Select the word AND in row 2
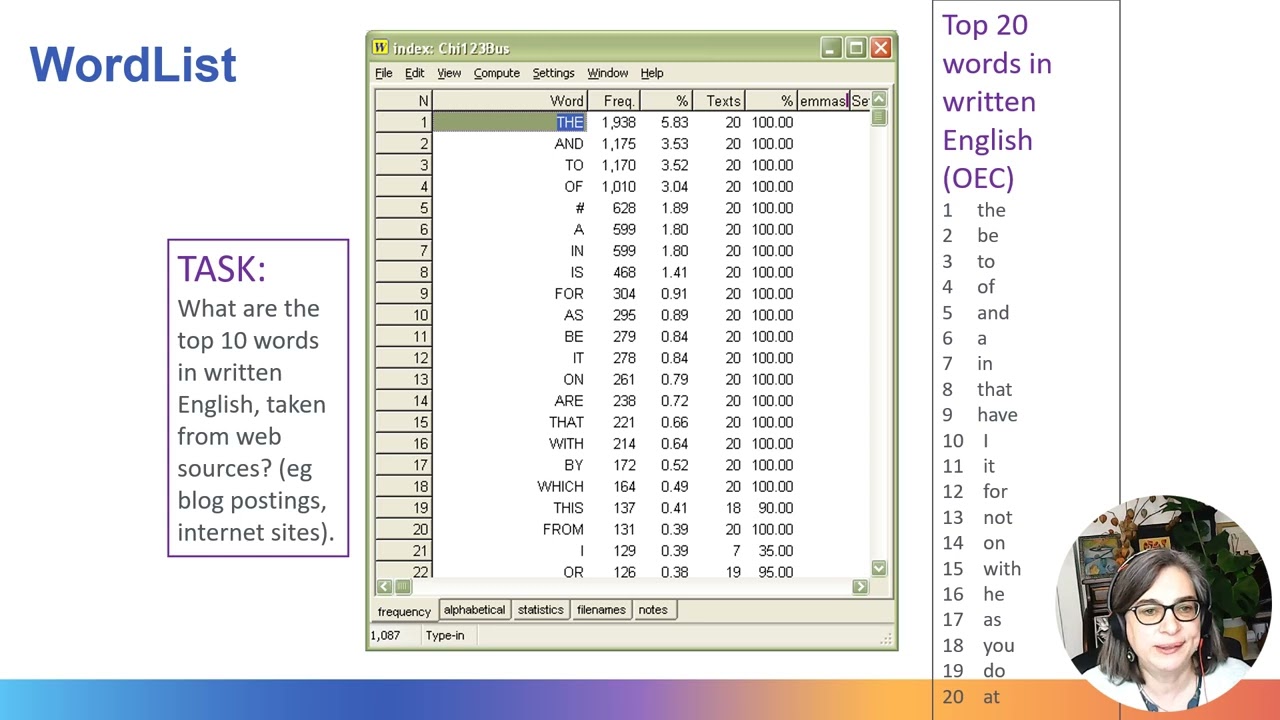Viewport: 1280px width, 720px height. (x=569, y=144)
